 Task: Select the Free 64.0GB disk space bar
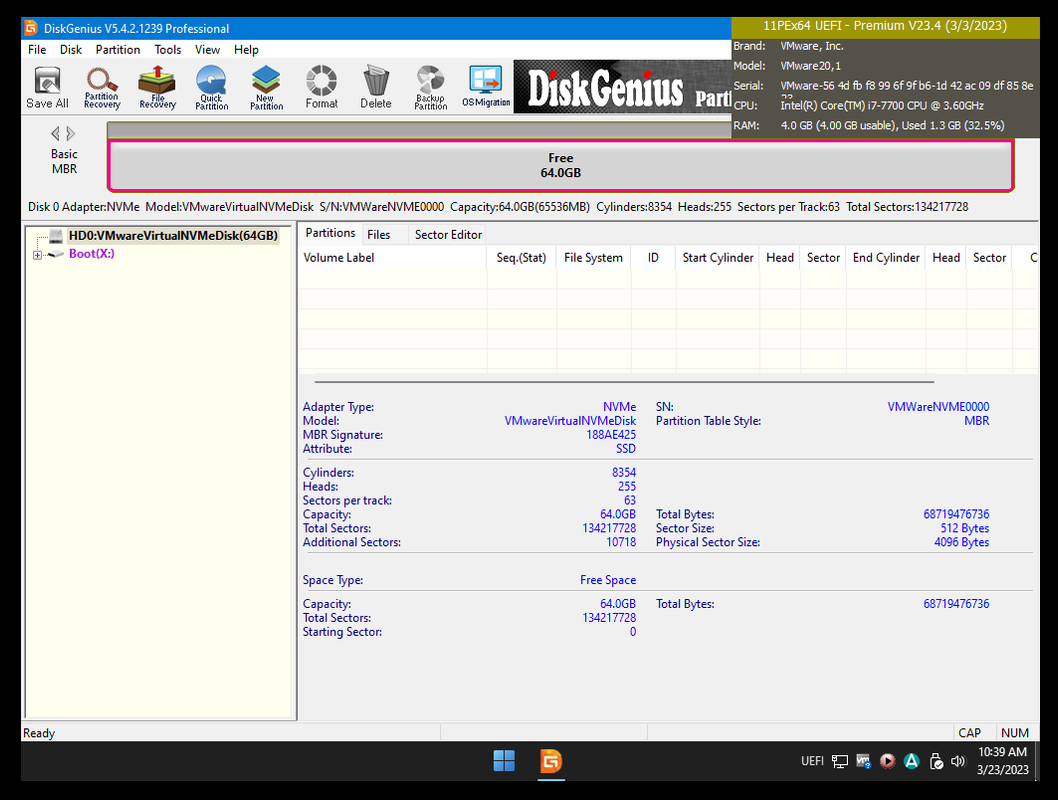[561, 165]
